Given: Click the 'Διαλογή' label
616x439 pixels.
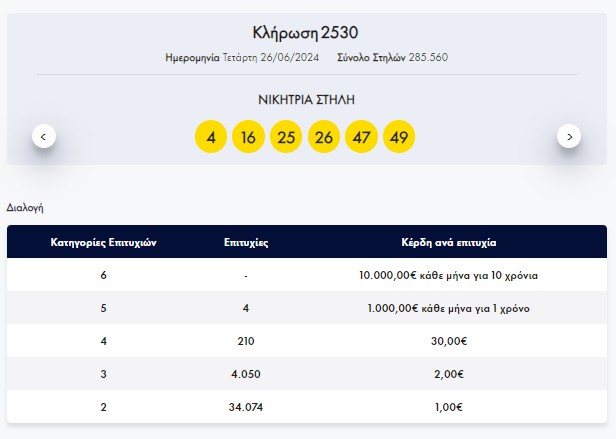Looking at the screenshot, I should pos(25,208).
